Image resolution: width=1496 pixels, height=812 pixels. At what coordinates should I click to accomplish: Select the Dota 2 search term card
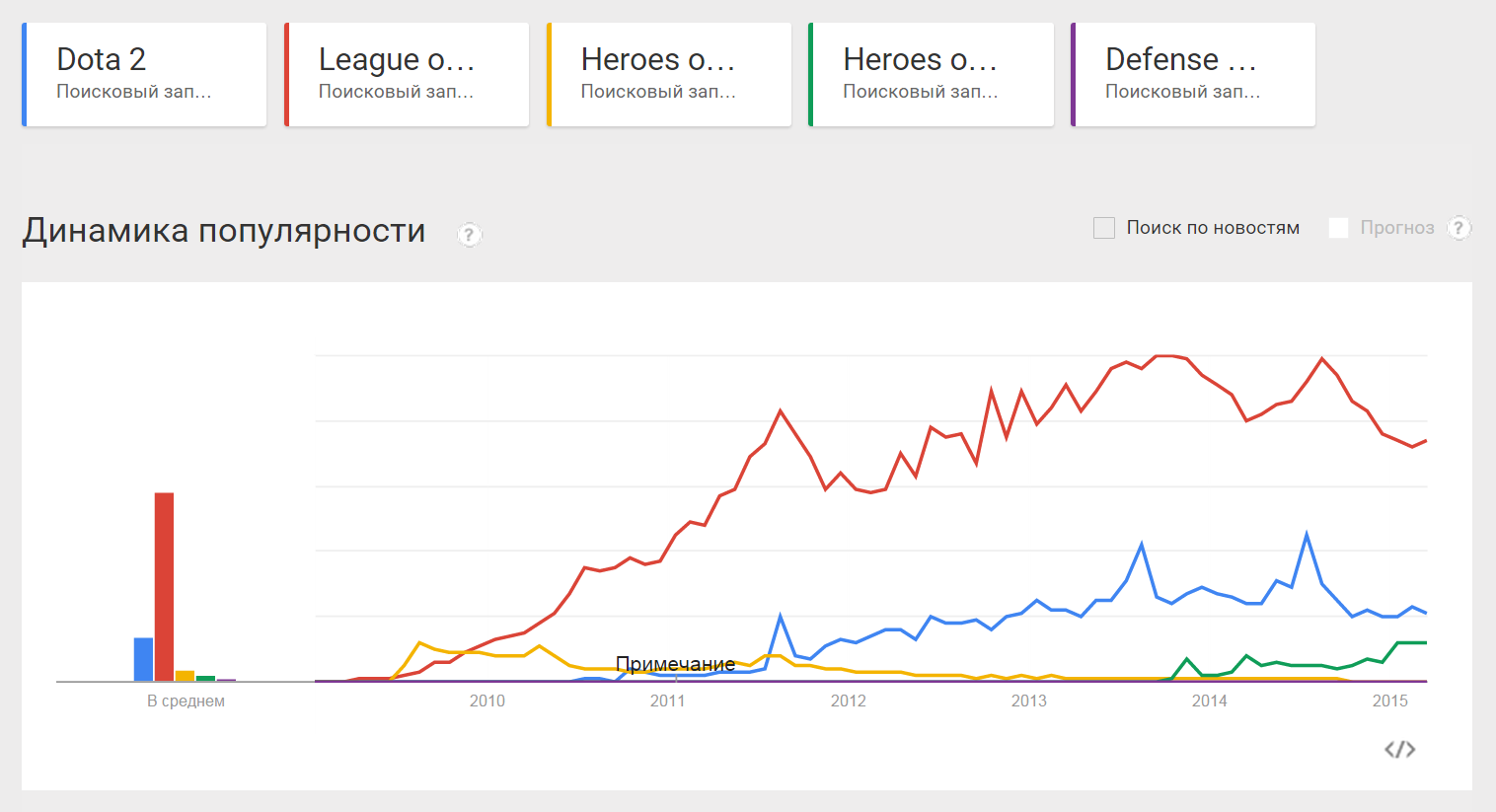pyautogui.click(x=144, y=75)
